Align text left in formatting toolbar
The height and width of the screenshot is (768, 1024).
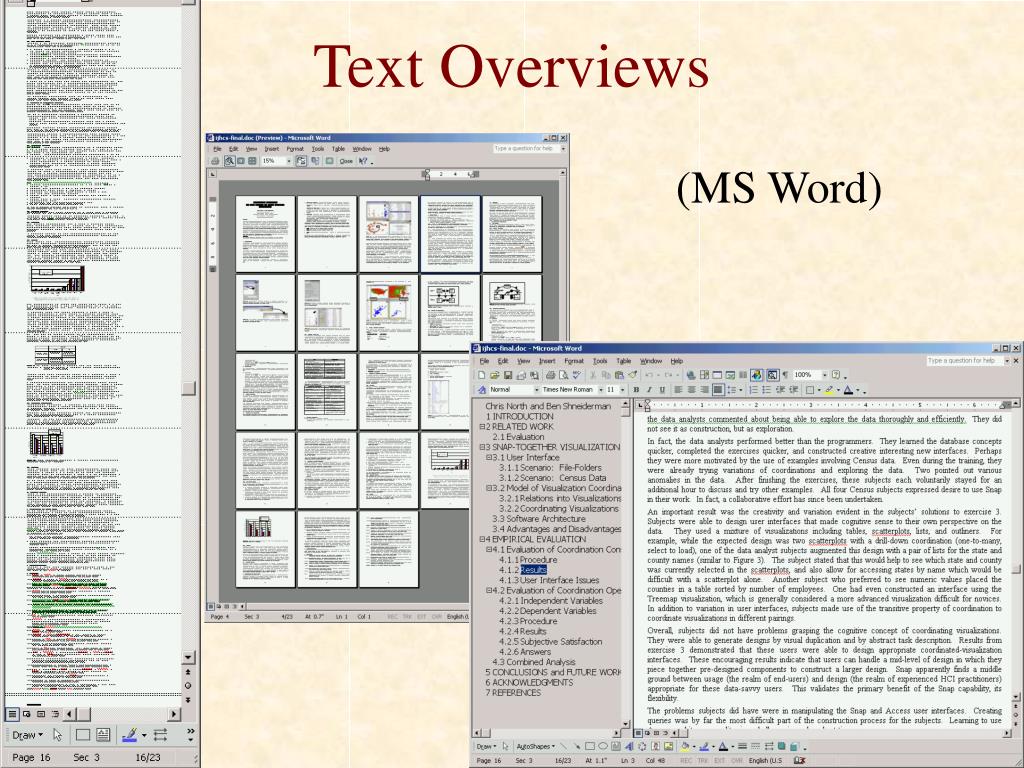(x=678, y=390)
